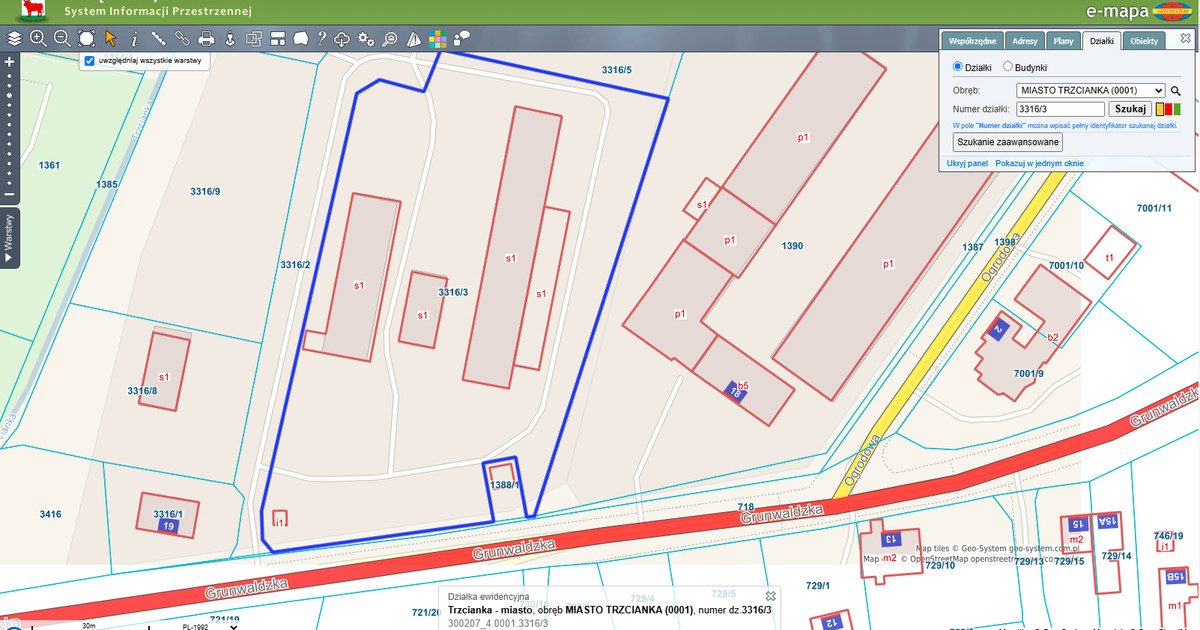1200x630 pixels.
Task: Select the object information 'i' tool
Action: [134, 39]
